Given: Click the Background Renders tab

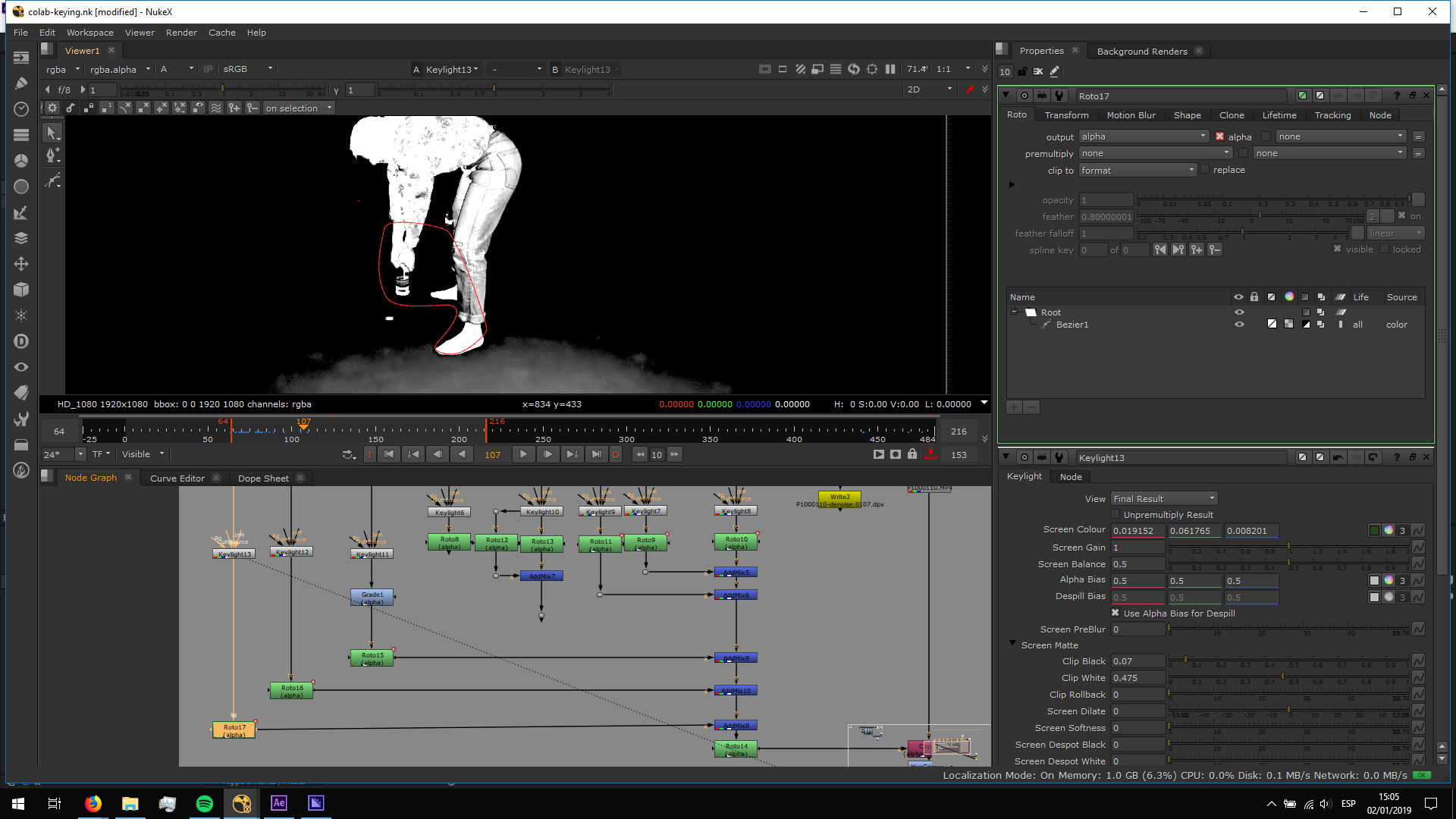Looking at the screenshot, I should (x=1141, y=51).
